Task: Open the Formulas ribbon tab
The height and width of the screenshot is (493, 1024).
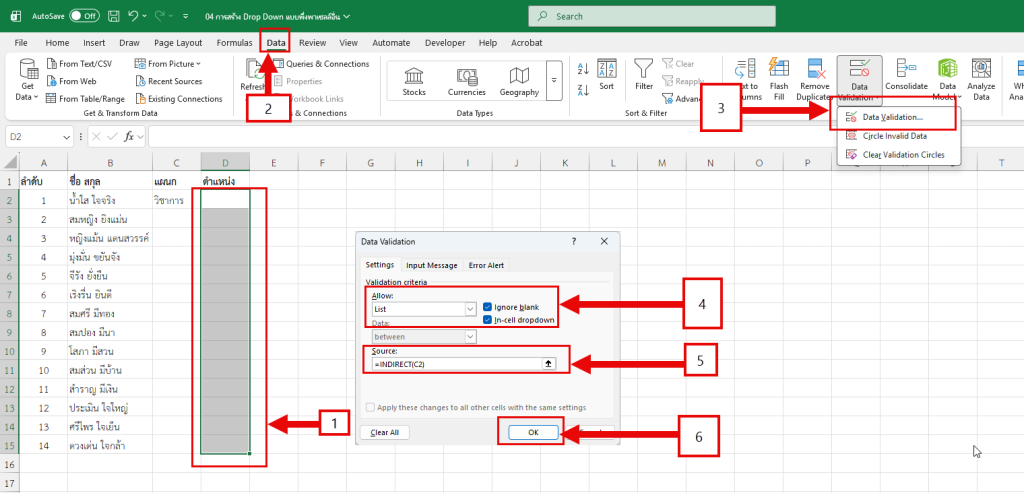Action: coord(234,43)
